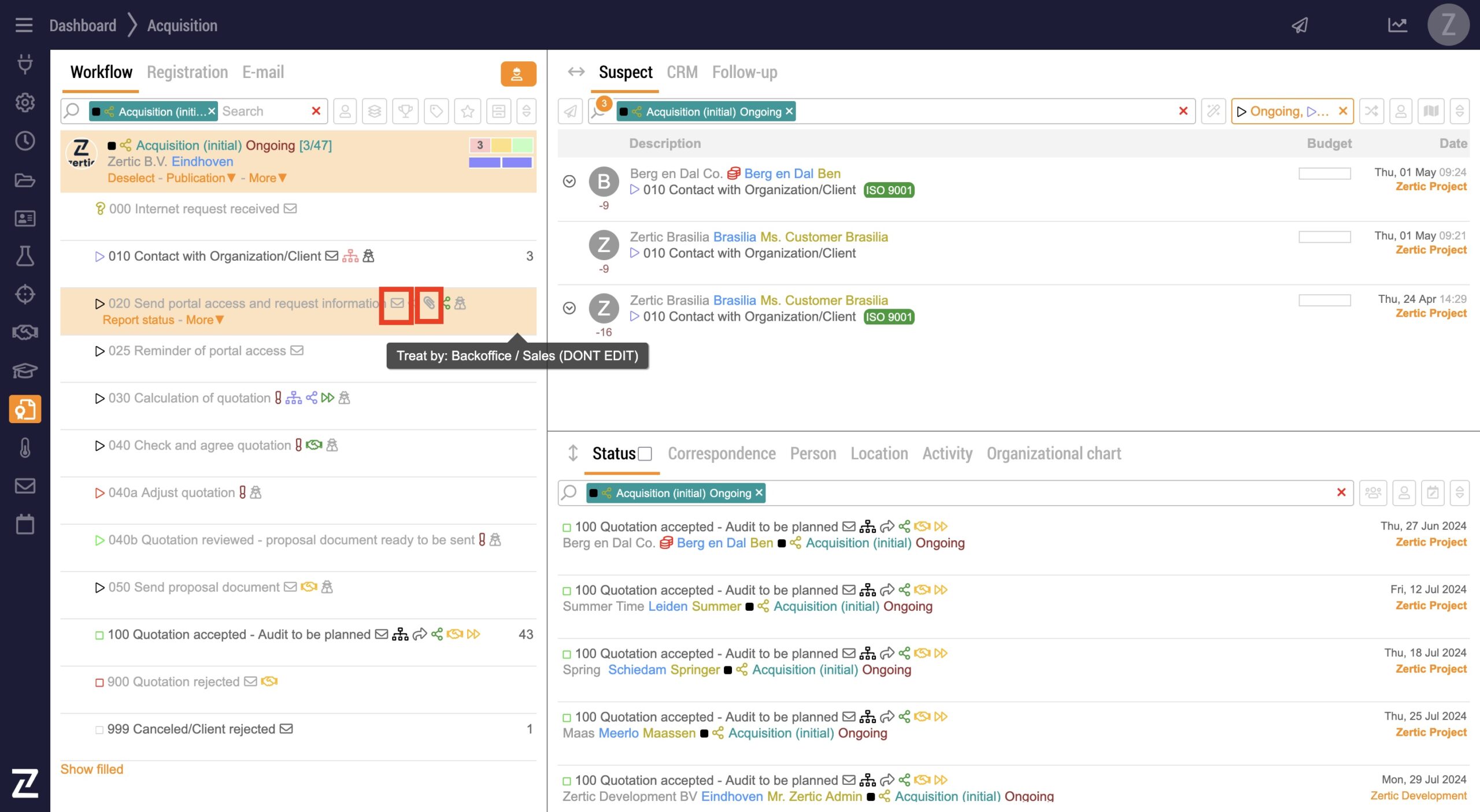Click the shuffle icon in Suspect toolbar
This screenshot has height=812, width=1480.
[1371, 111]
